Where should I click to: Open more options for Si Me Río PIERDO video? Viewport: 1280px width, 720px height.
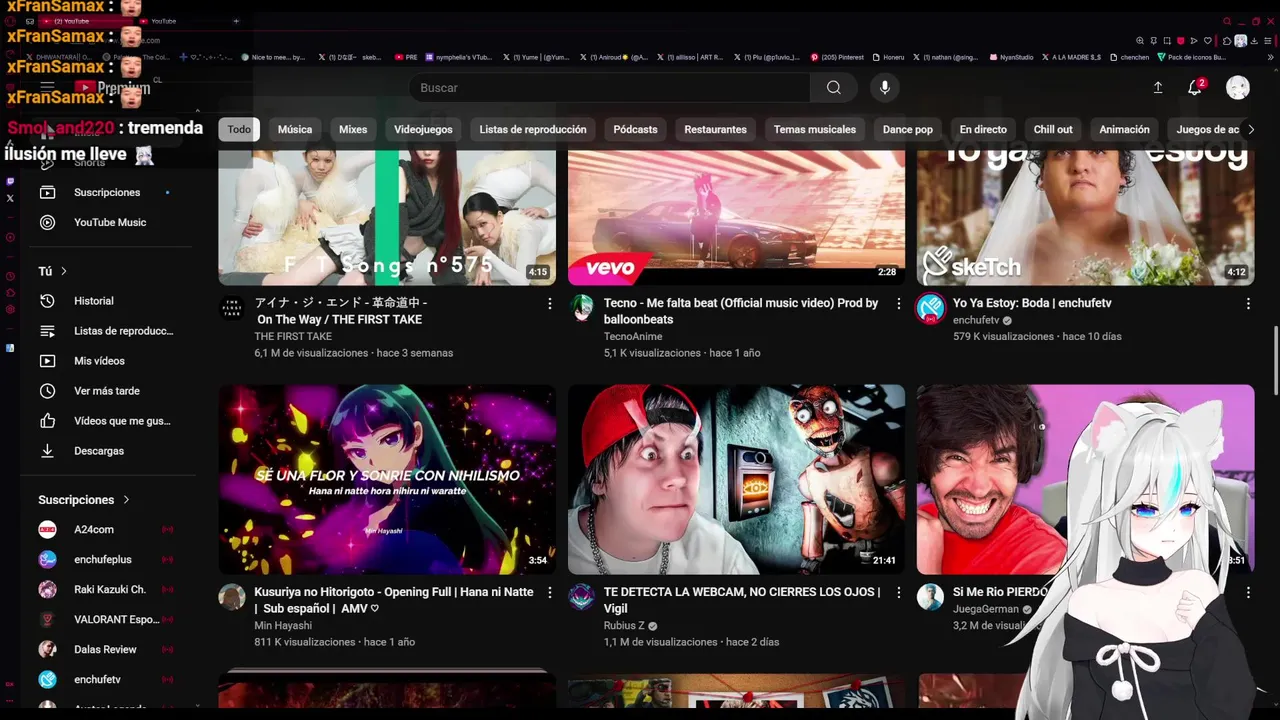tap(1248, 592)
